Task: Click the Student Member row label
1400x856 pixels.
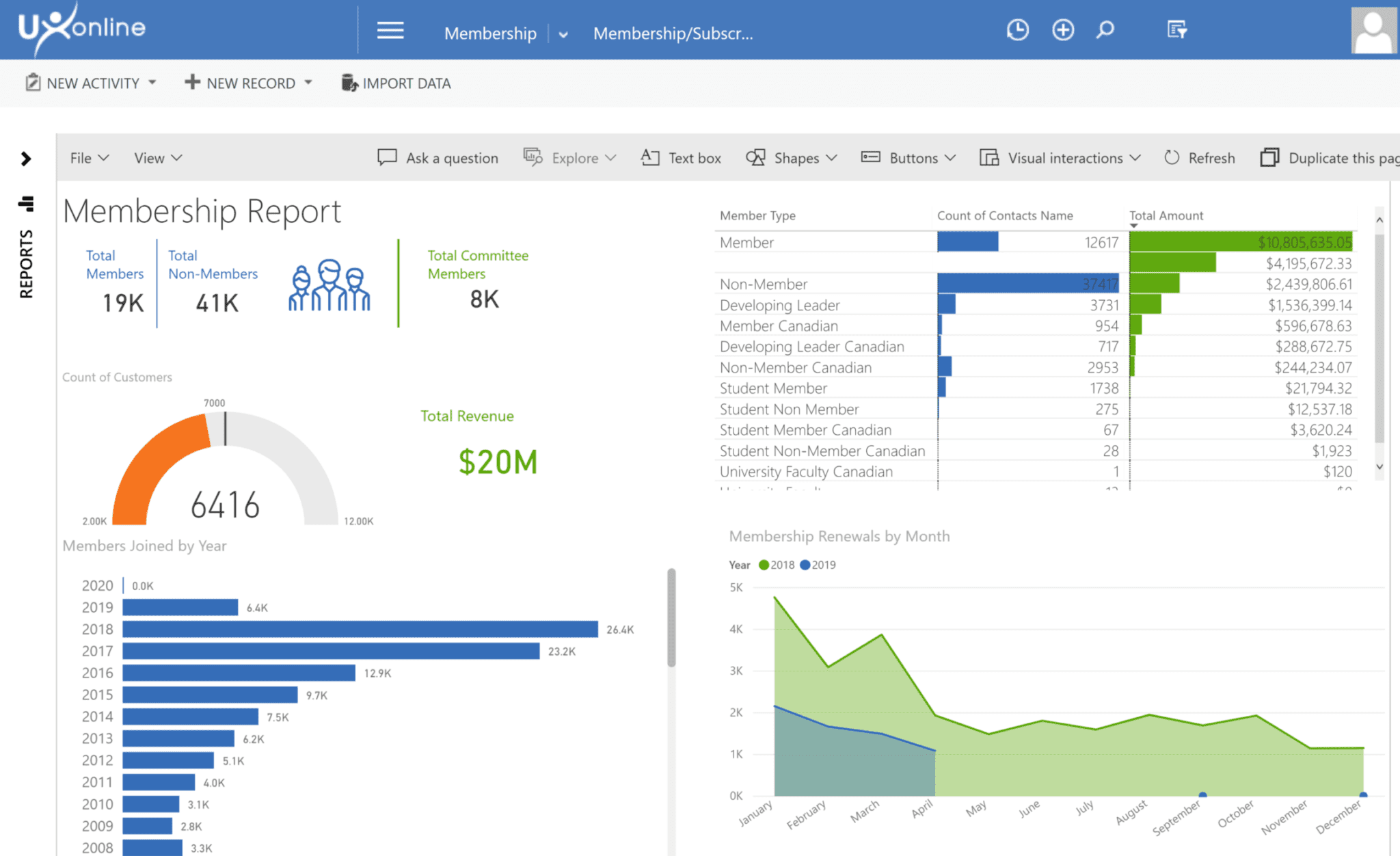Action: tap(773, 388)
